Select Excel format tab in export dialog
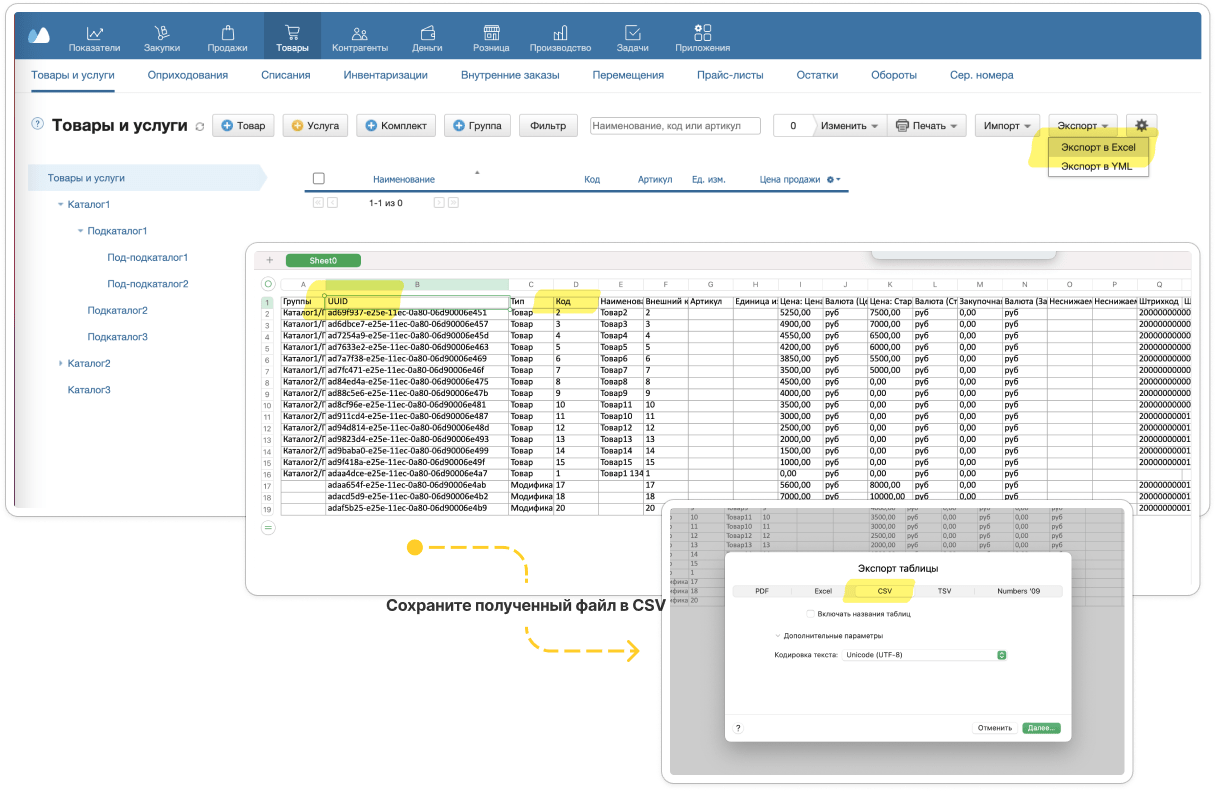This screenshot has height=791, width=1216. pyautogui.click(x=823, y=591)
